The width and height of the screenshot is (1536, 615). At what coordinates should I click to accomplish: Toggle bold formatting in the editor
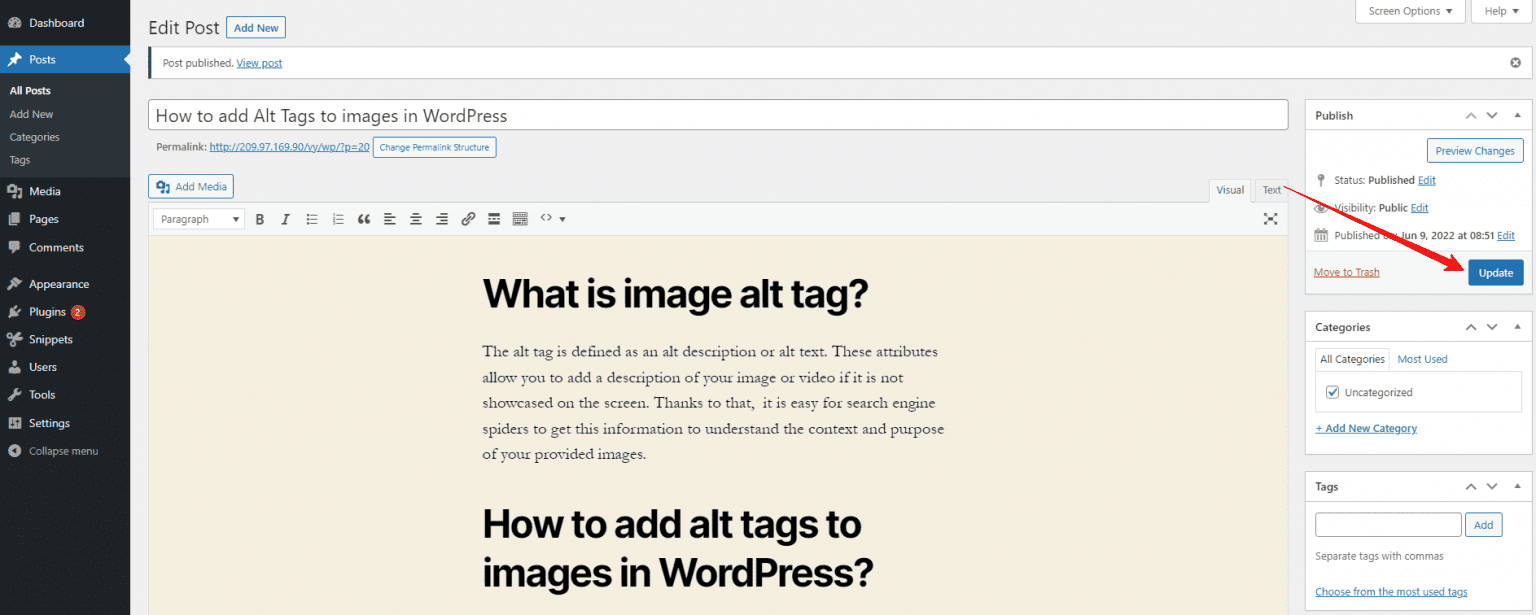[260, 218]
